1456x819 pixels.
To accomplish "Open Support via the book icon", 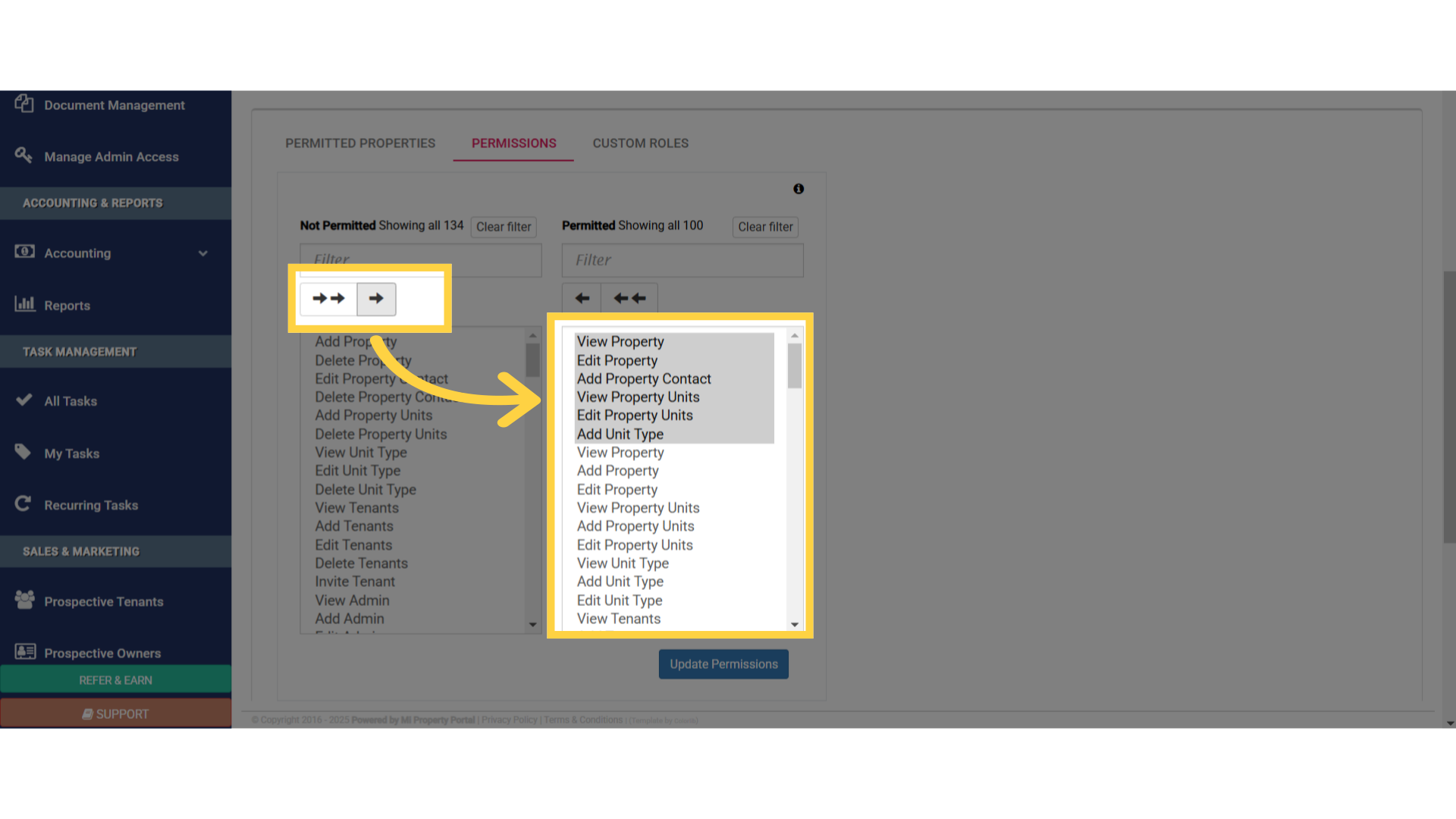I will (x=89, y=713).
